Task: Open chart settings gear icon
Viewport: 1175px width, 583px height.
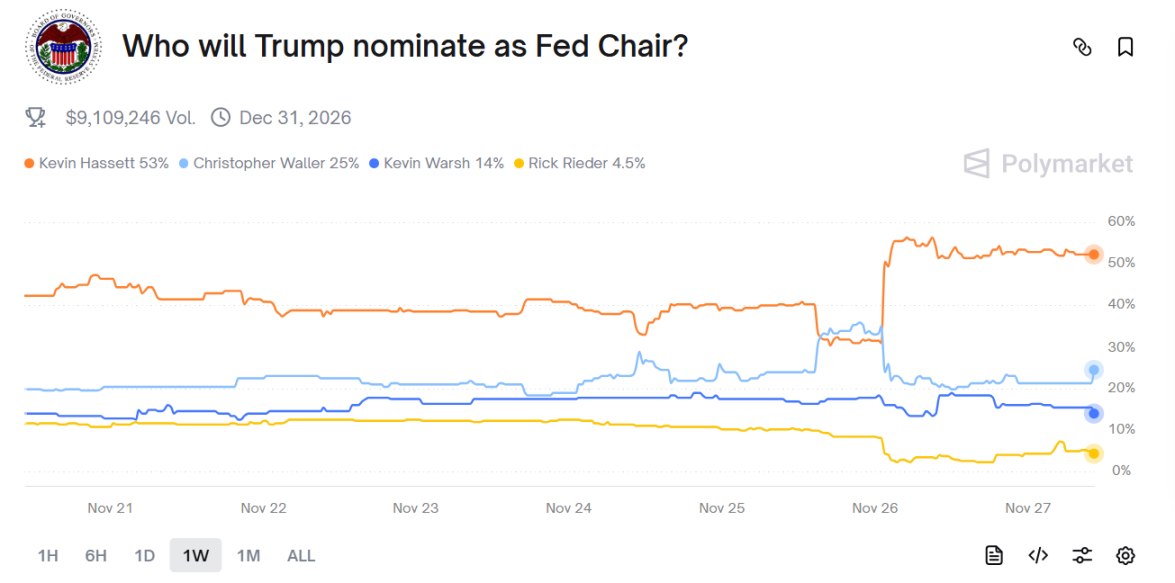Action: pyautogui.click(x=1126, y=556)
